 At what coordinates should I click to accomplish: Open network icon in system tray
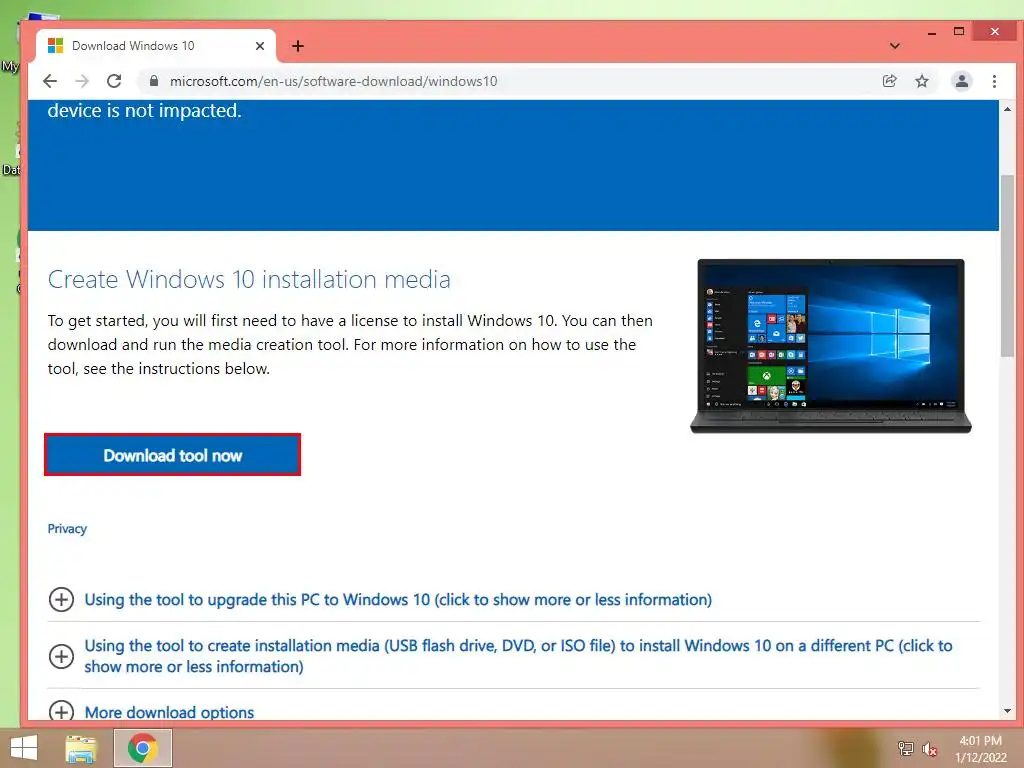(x=905, y=748)
